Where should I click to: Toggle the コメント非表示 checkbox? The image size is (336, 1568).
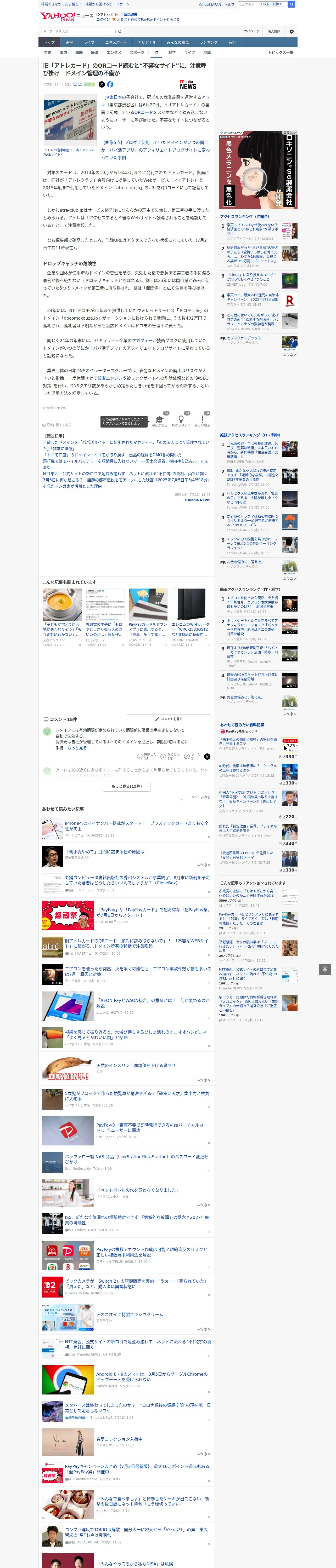click(183, 797)
